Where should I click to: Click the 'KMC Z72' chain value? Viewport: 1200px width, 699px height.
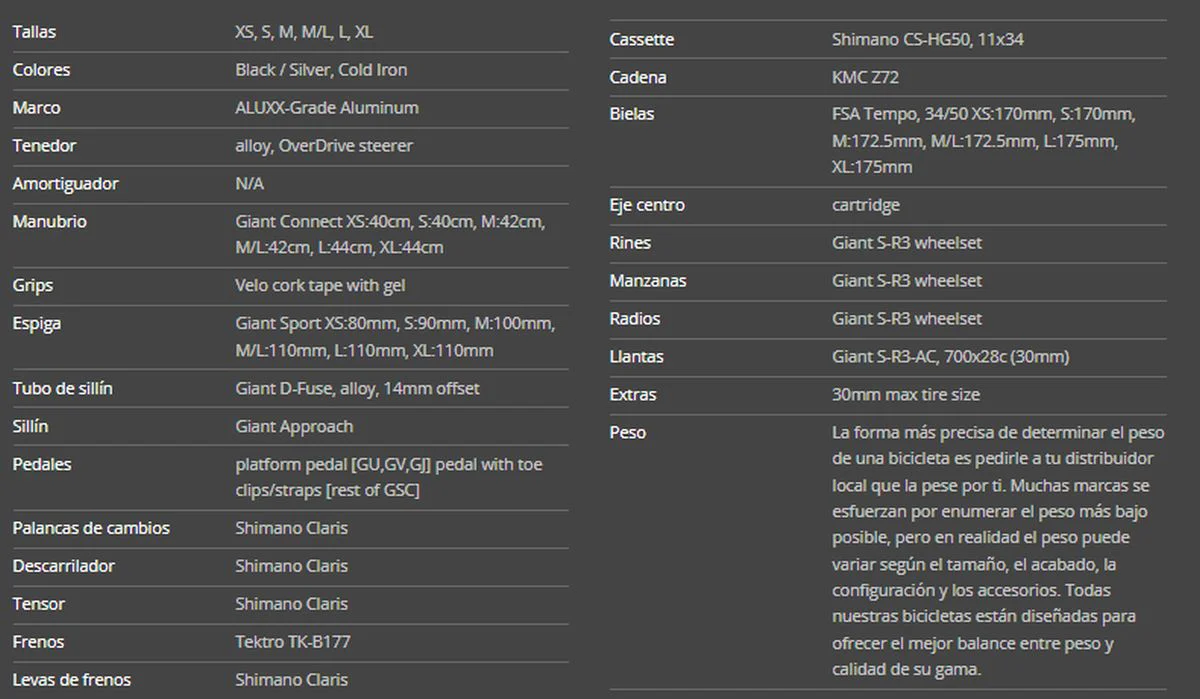pos(866,78)
